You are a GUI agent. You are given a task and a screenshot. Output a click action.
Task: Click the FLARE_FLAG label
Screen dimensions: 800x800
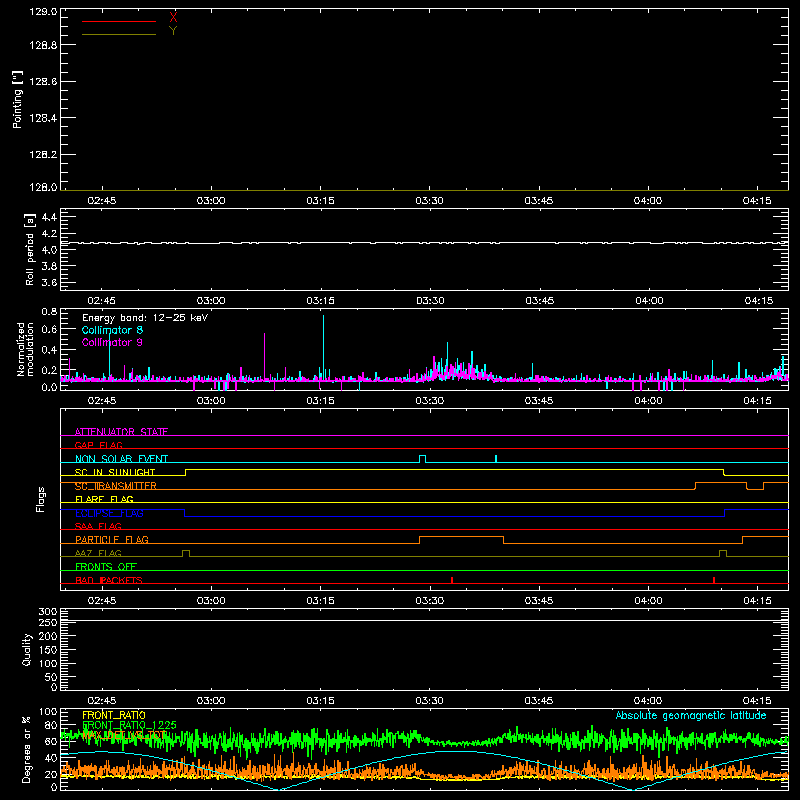(x=104, y=499)
